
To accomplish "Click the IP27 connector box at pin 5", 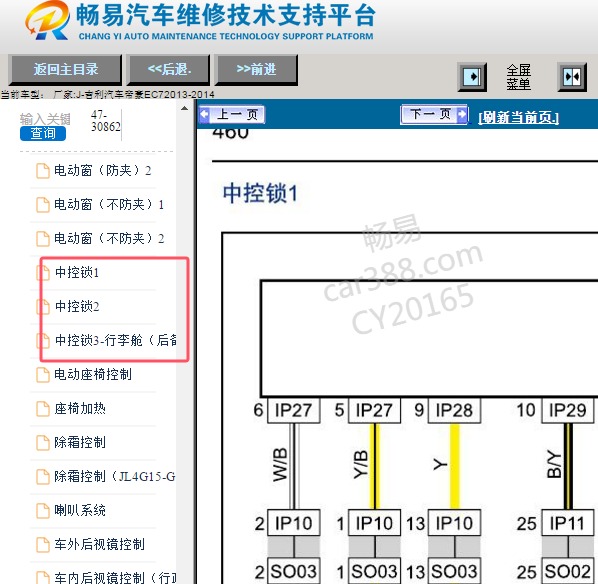I will [x=374, y=411].
